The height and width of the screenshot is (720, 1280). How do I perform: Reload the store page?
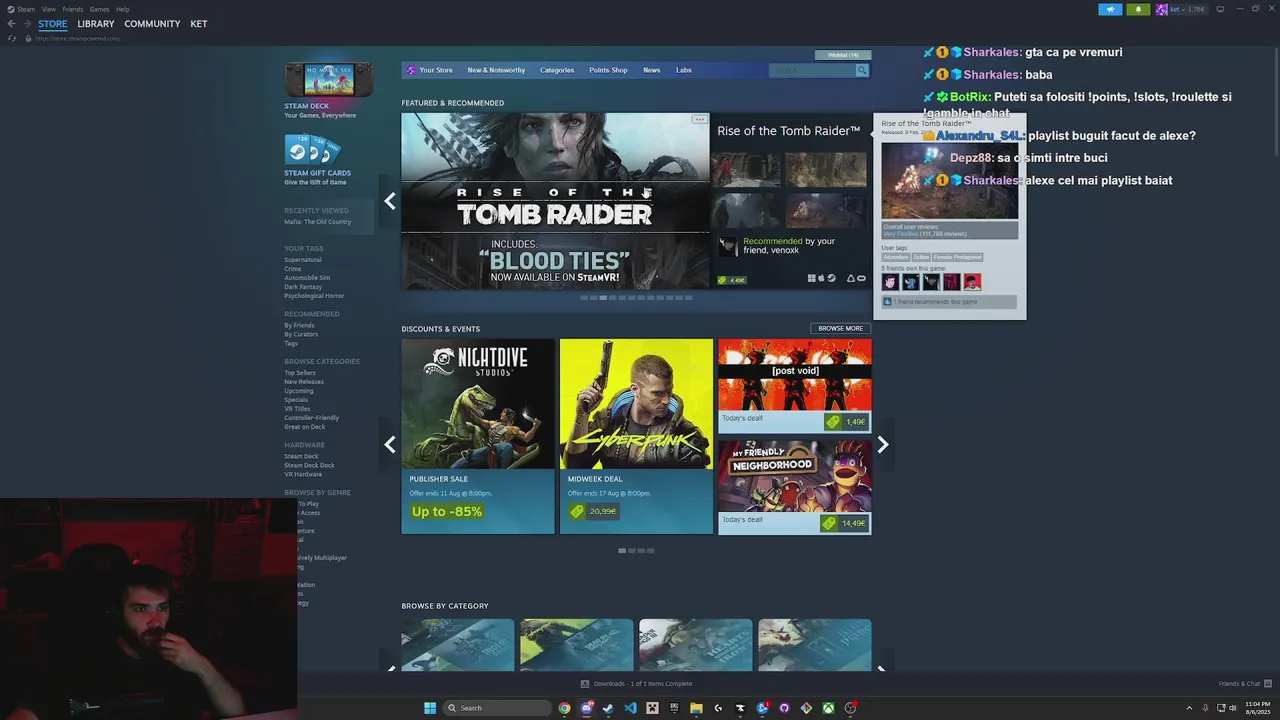tap(12, 38)
